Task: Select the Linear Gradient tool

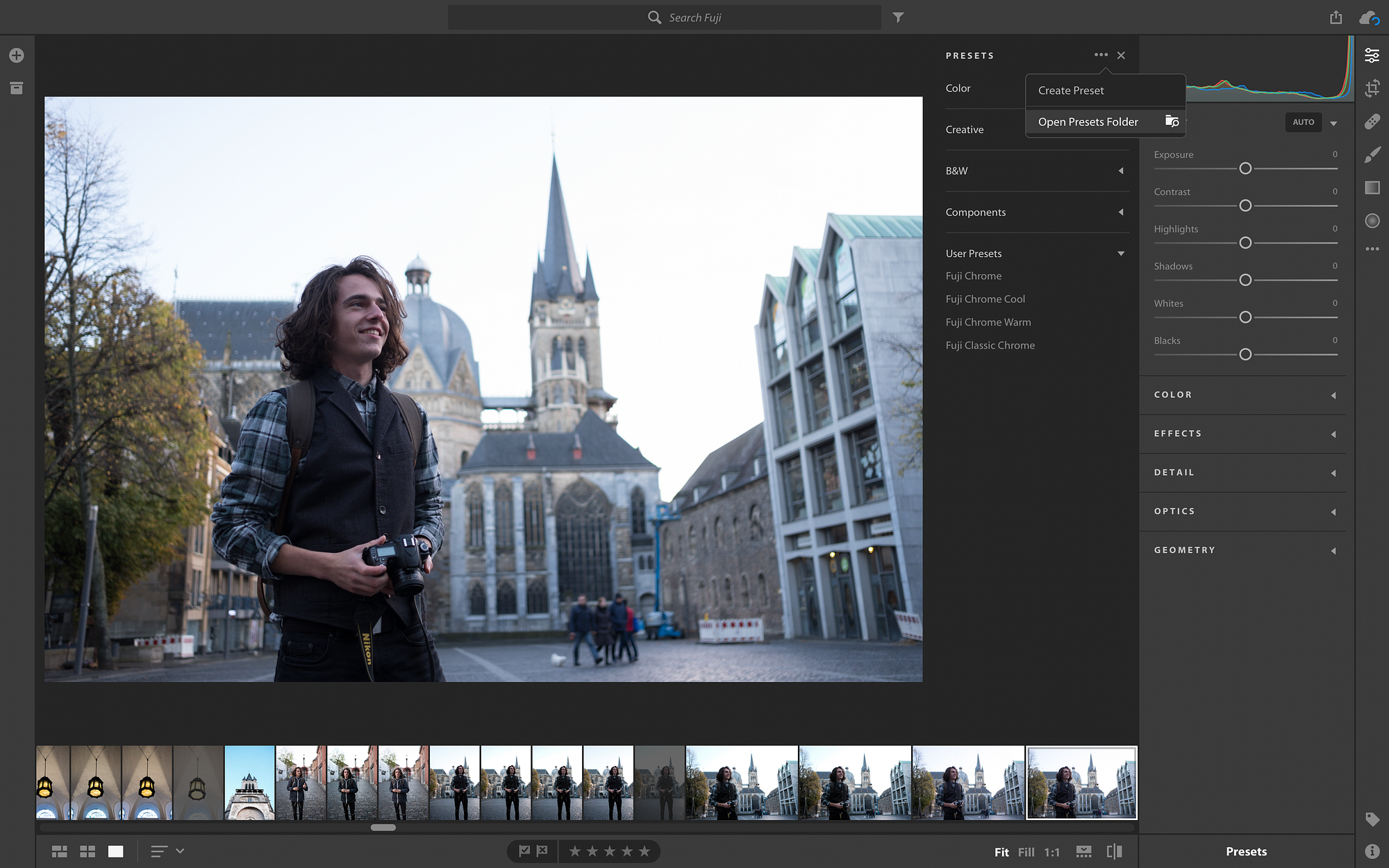Action: 1372,187
